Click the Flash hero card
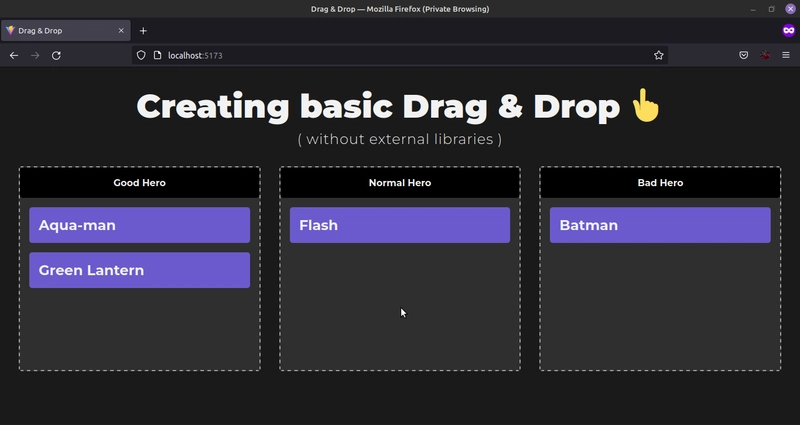This screenshot has height=425, width=800. click(x=400, y=225)
